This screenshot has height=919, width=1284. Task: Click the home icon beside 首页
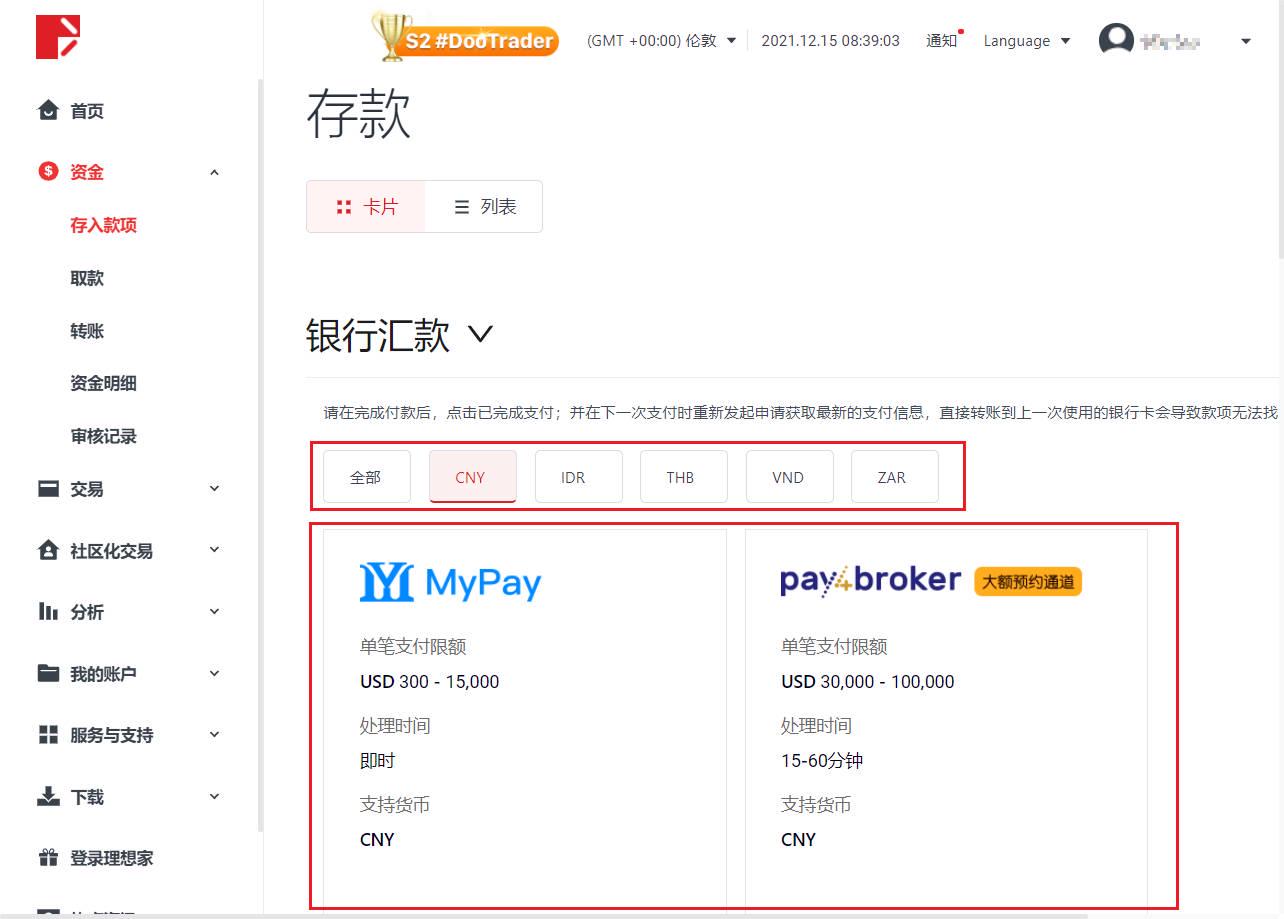[x=48, y=110]
